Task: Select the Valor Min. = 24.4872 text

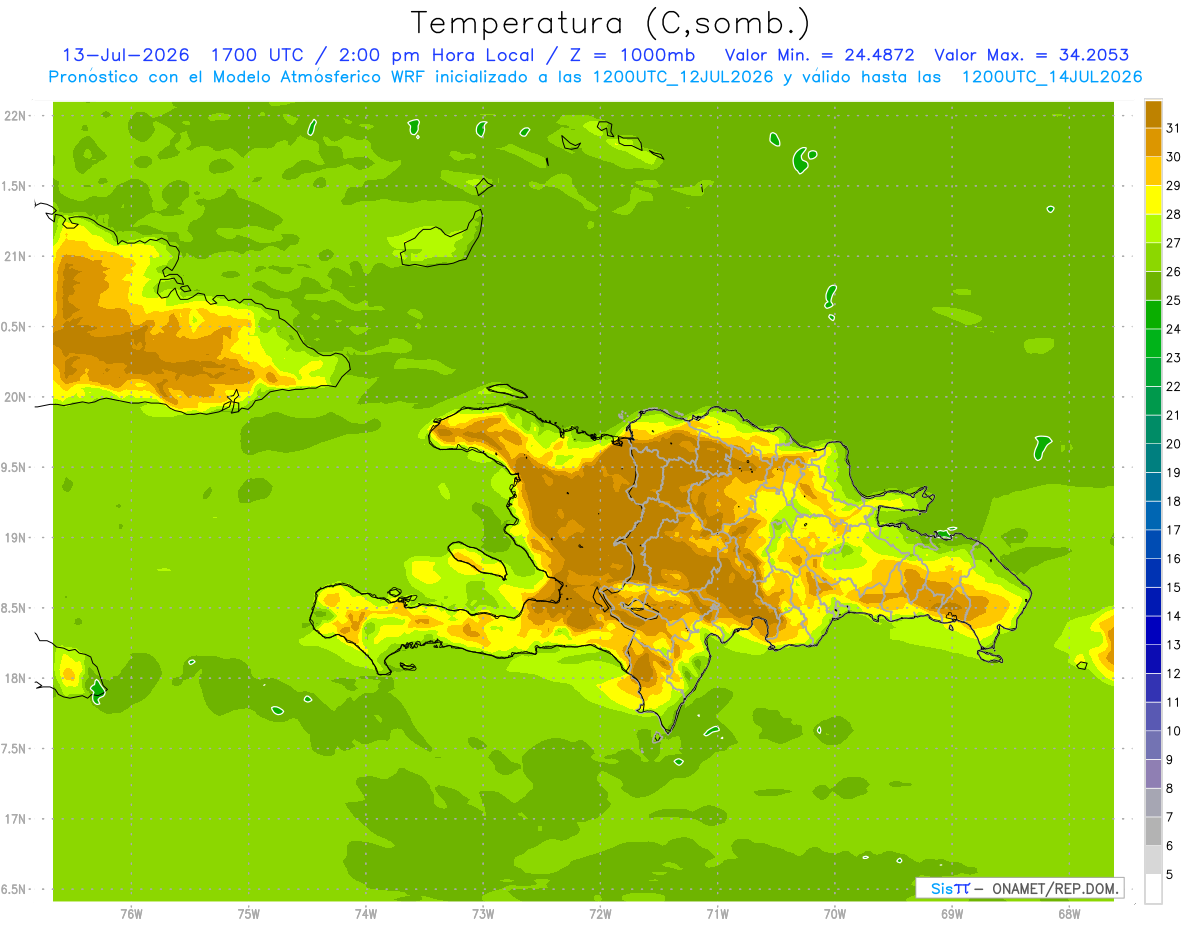Action: click(x=819, y=55)
